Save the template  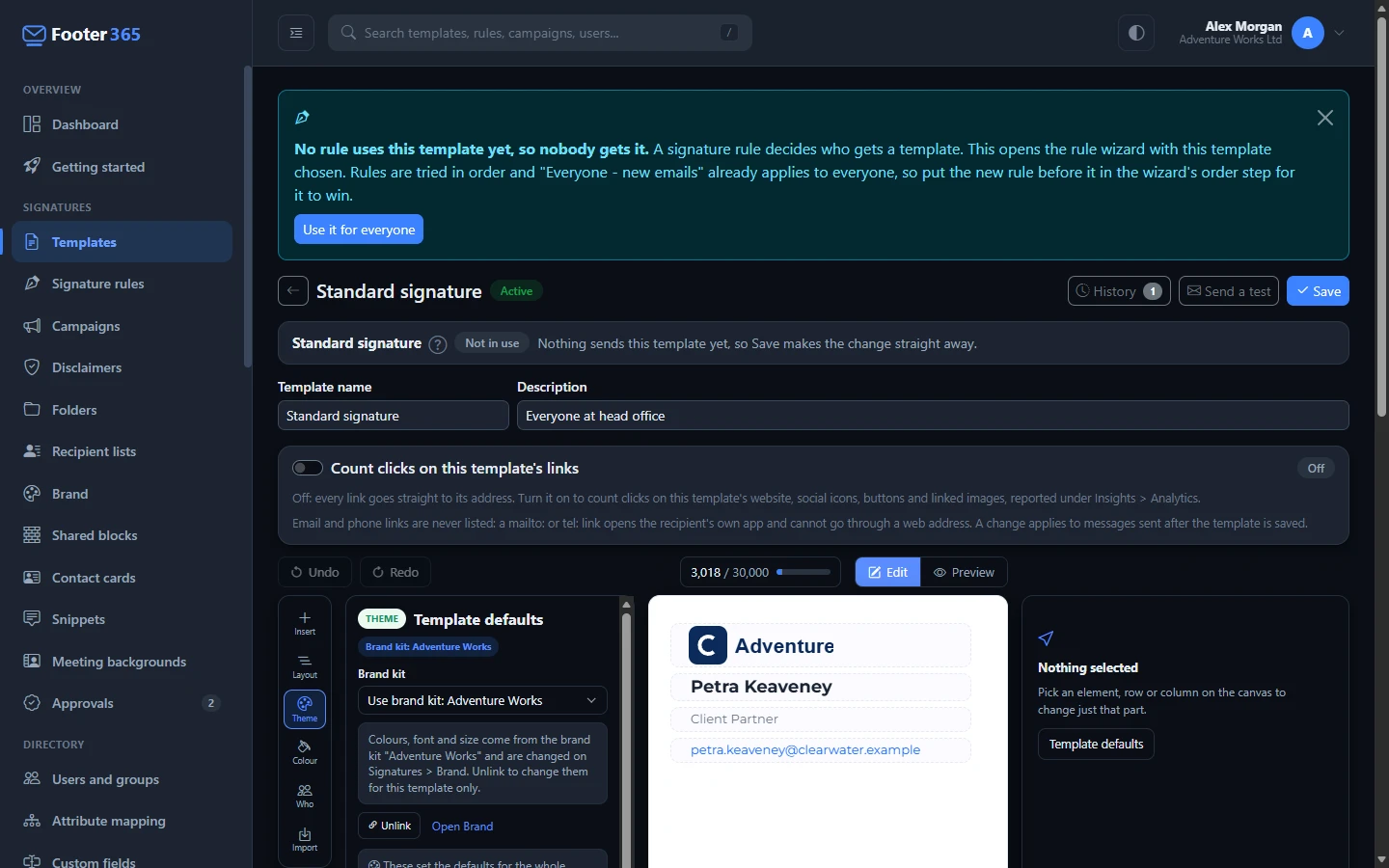tap(1318, 291)
